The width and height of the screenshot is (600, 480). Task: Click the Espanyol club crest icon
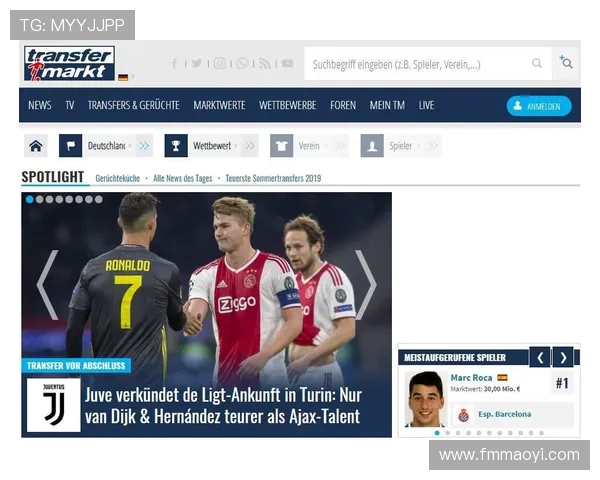coord(463,414)
